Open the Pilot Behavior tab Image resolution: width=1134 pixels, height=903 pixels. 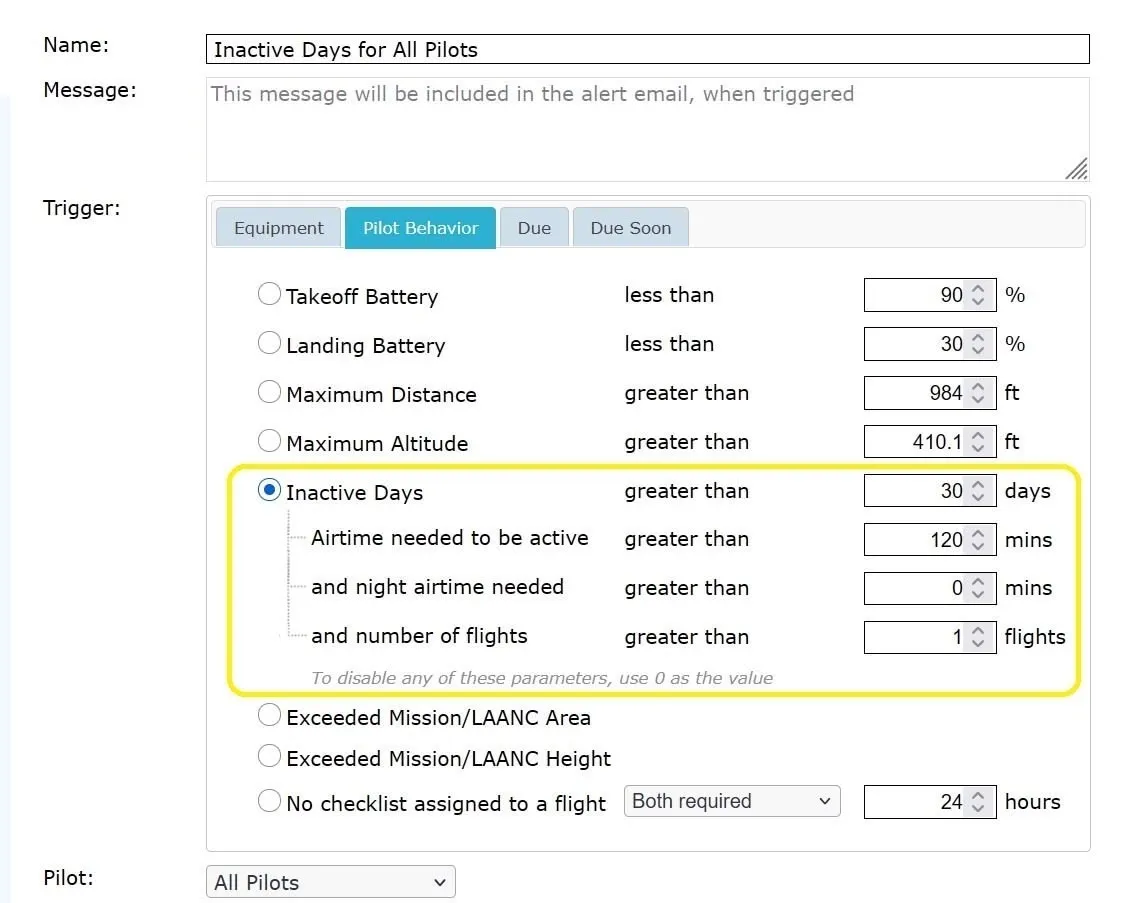[420, 228]
